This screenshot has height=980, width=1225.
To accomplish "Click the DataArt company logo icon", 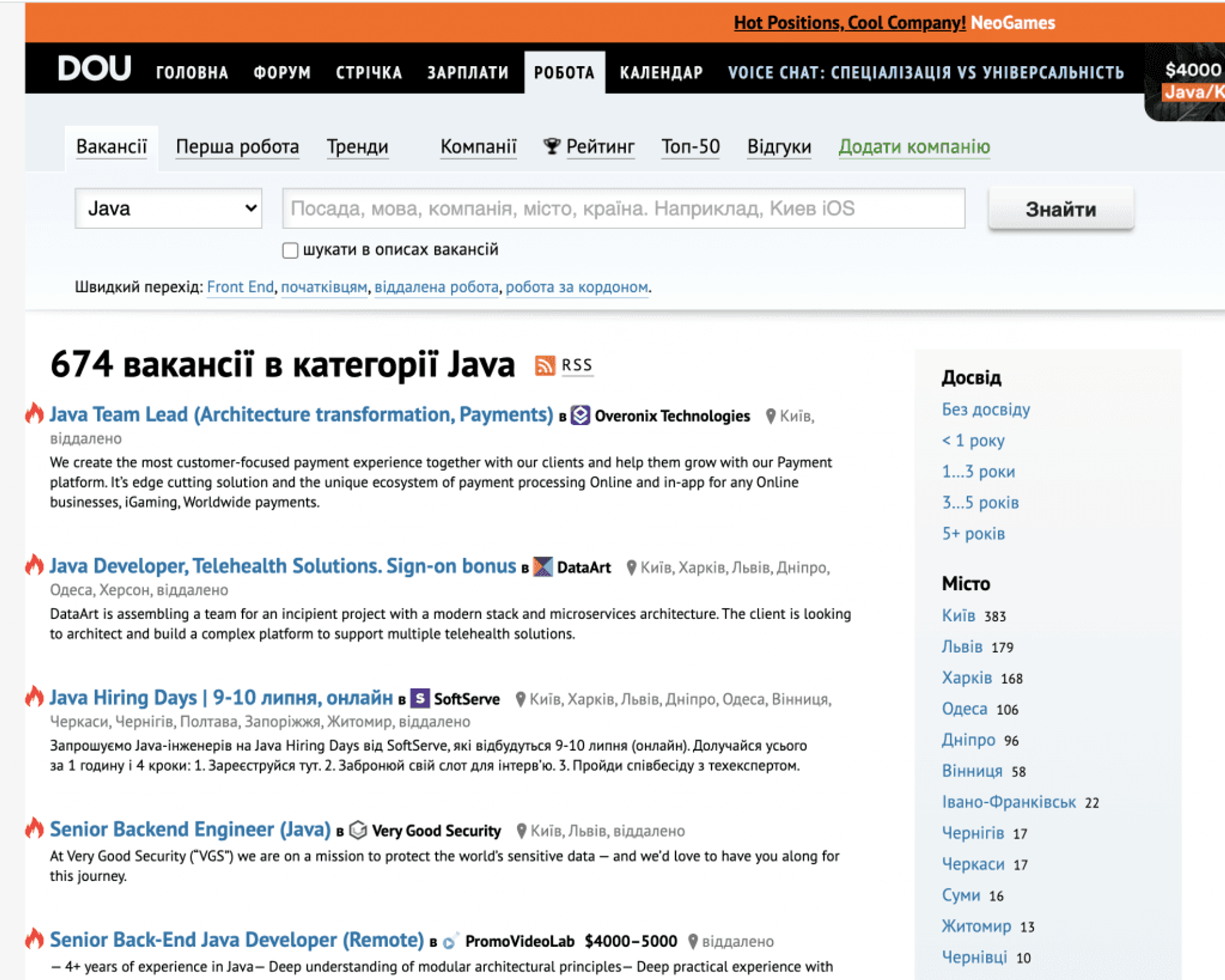I will (x=543, y=567).
